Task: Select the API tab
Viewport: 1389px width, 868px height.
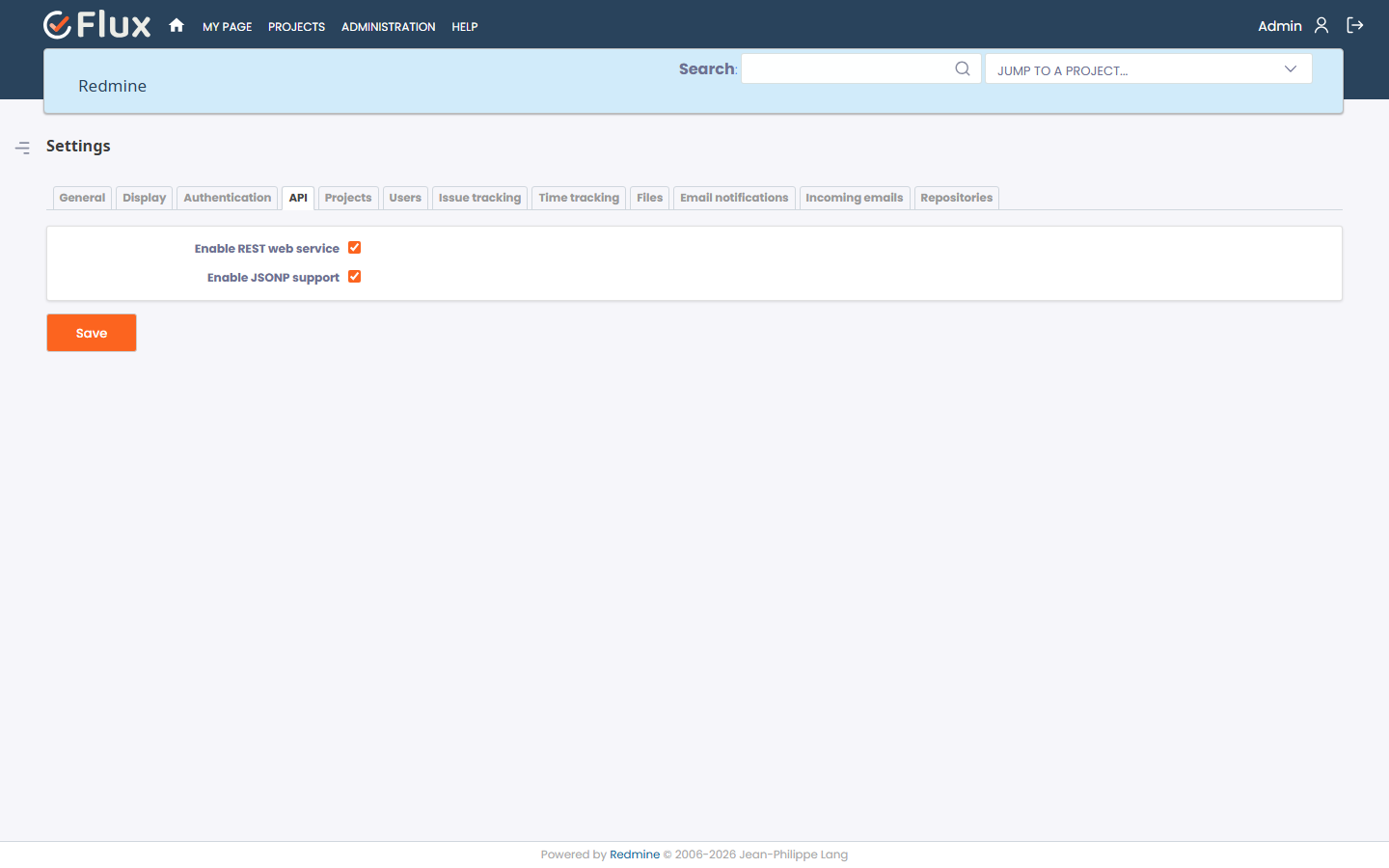Action: [298, 198]
